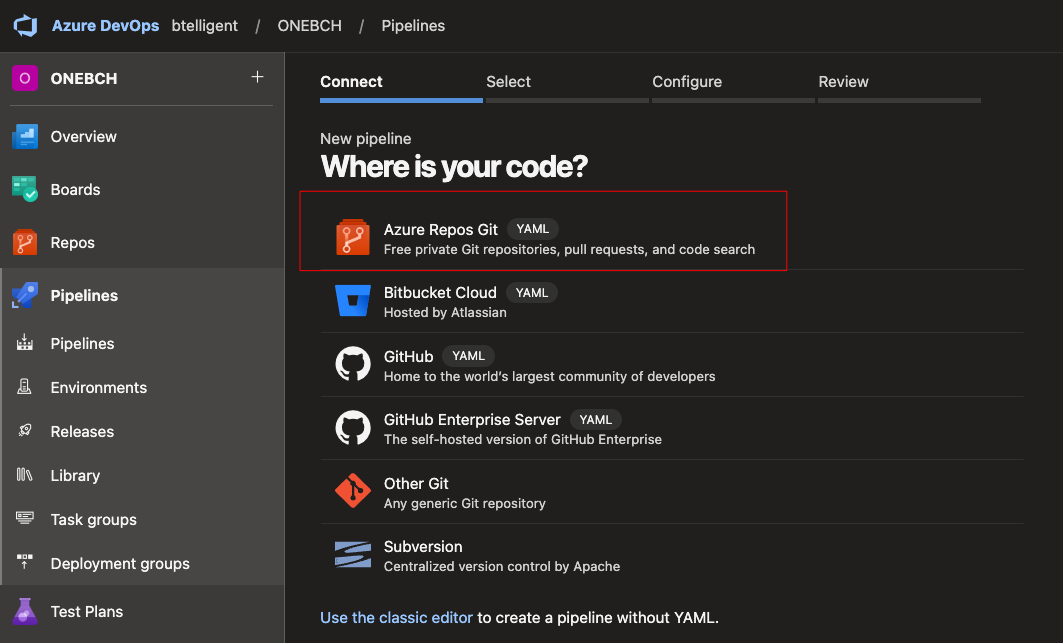Open the Repos sidebar icon
Image resolution: width=1063 pixels, height=643 pixels.
click(x=25, y=243)
